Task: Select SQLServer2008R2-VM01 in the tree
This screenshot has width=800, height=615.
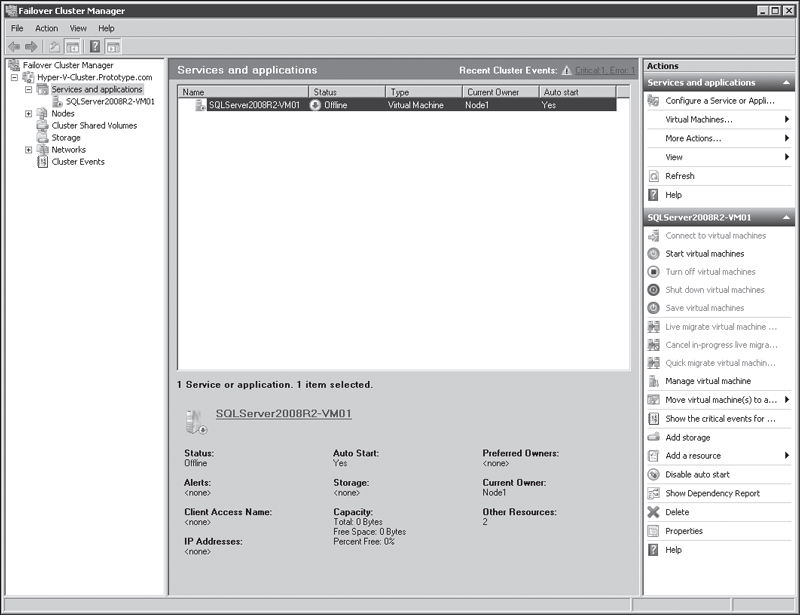Action: [x=110, y=102]
